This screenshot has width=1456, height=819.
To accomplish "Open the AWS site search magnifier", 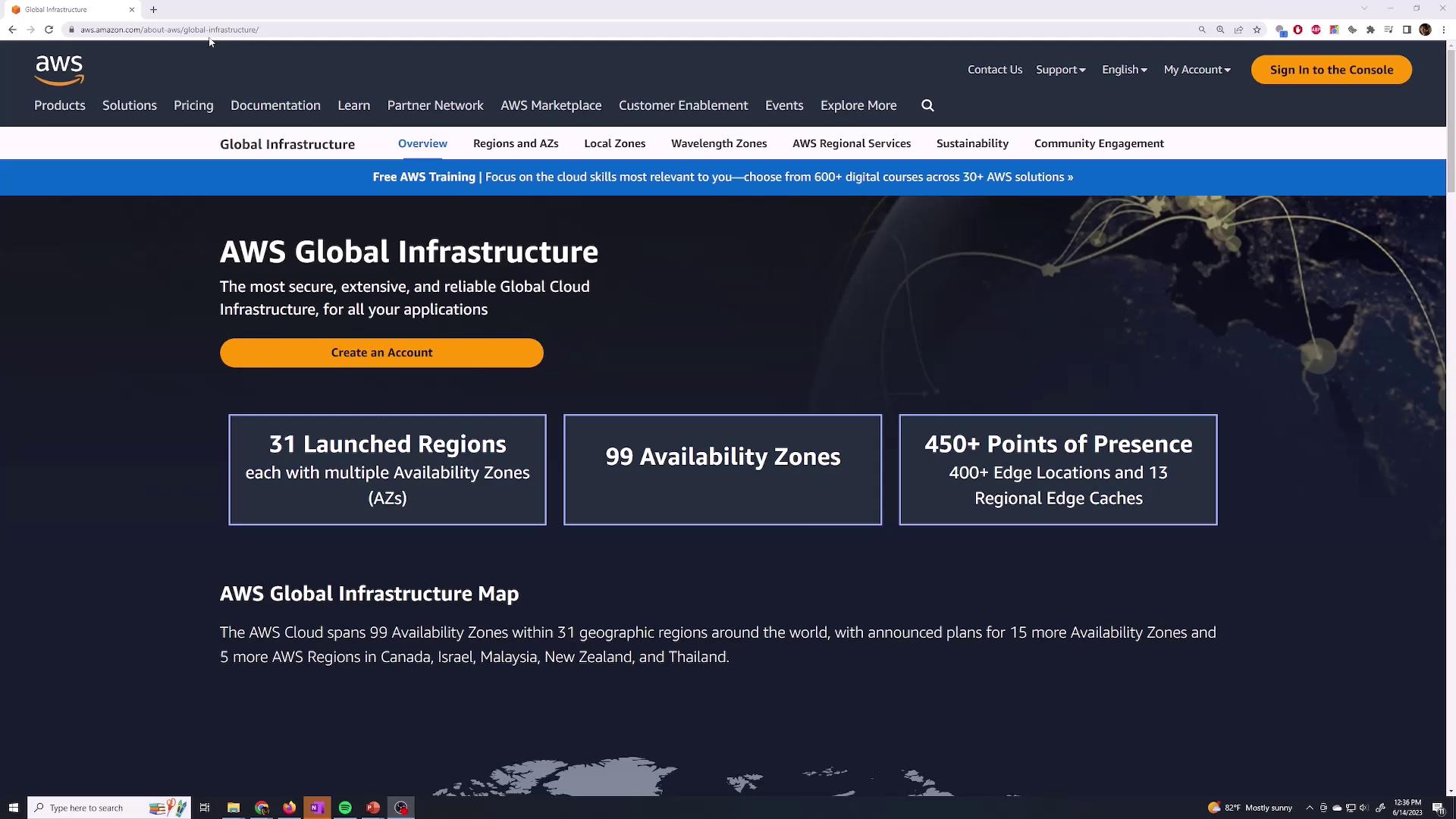I will point(927,105).
